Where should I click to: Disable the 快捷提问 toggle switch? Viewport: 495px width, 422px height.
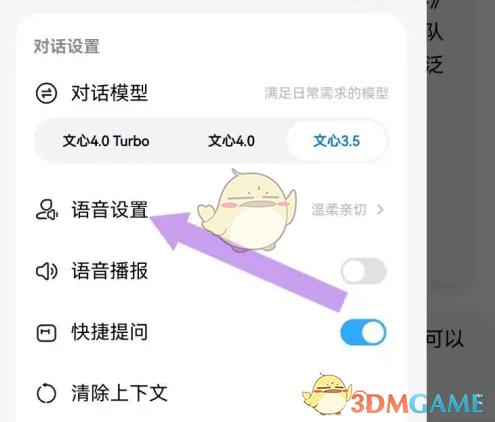(363, 332)
